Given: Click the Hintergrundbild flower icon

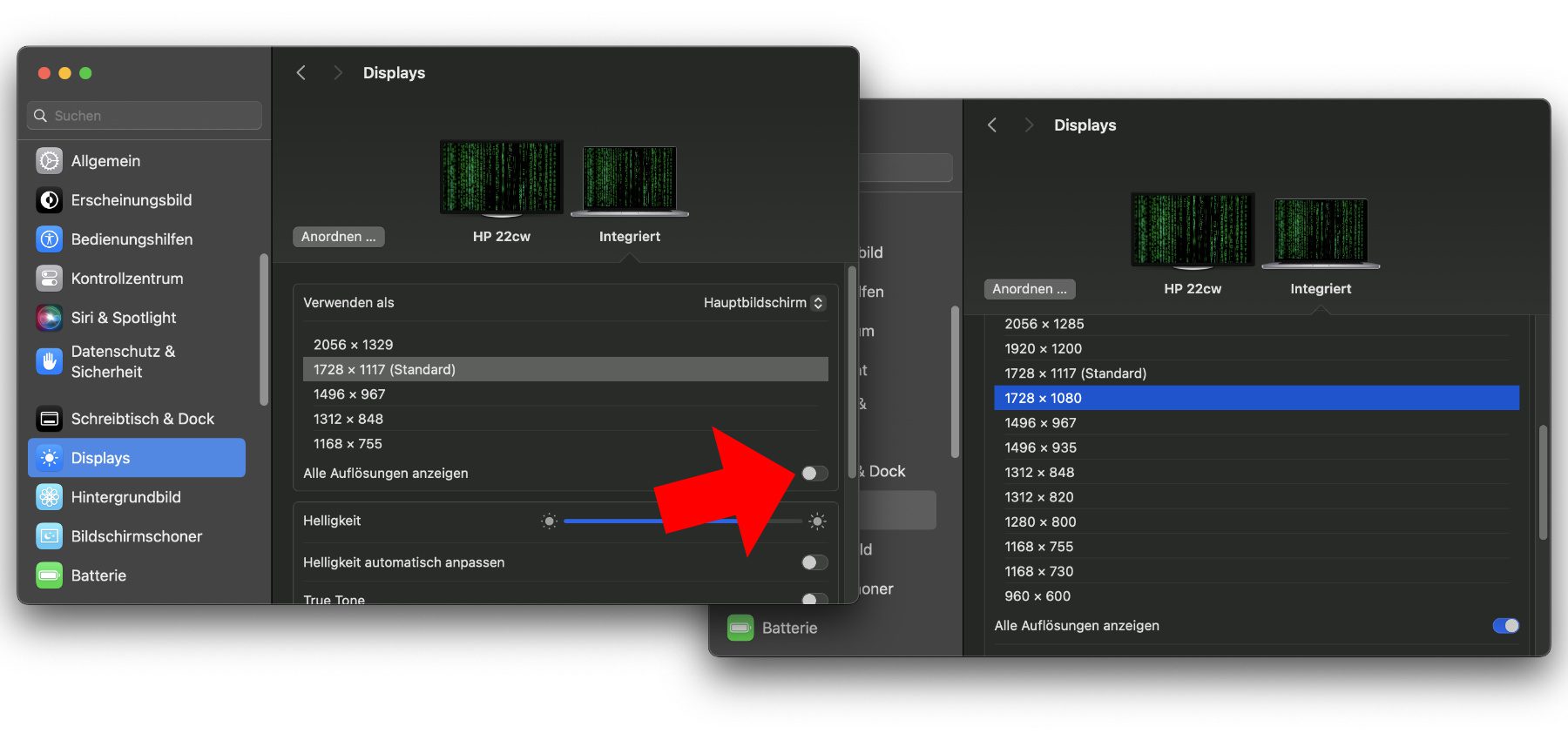Looking at the screenshot, I should (50, 497).
